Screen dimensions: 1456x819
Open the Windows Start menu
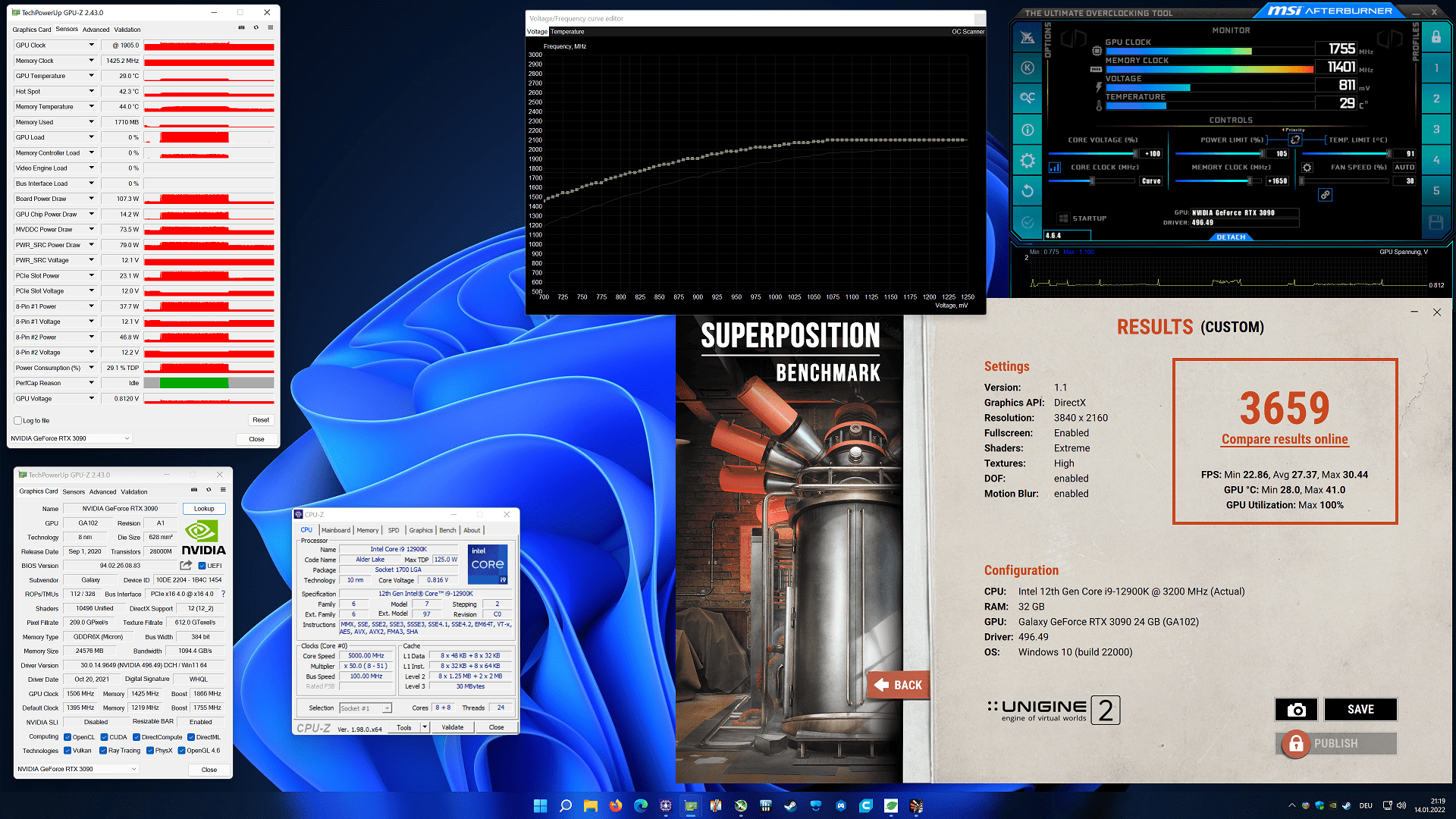coord(540,805)
